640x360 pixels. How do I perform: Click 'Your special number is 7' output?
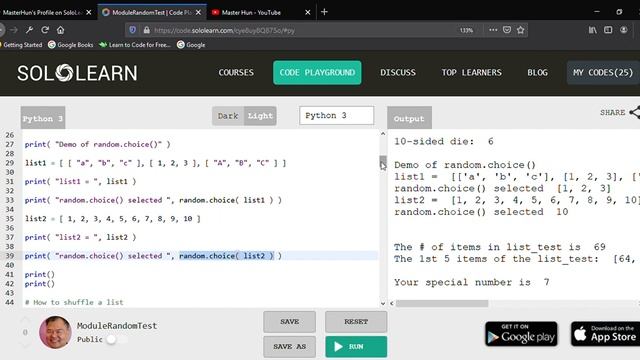coord(471,282)
